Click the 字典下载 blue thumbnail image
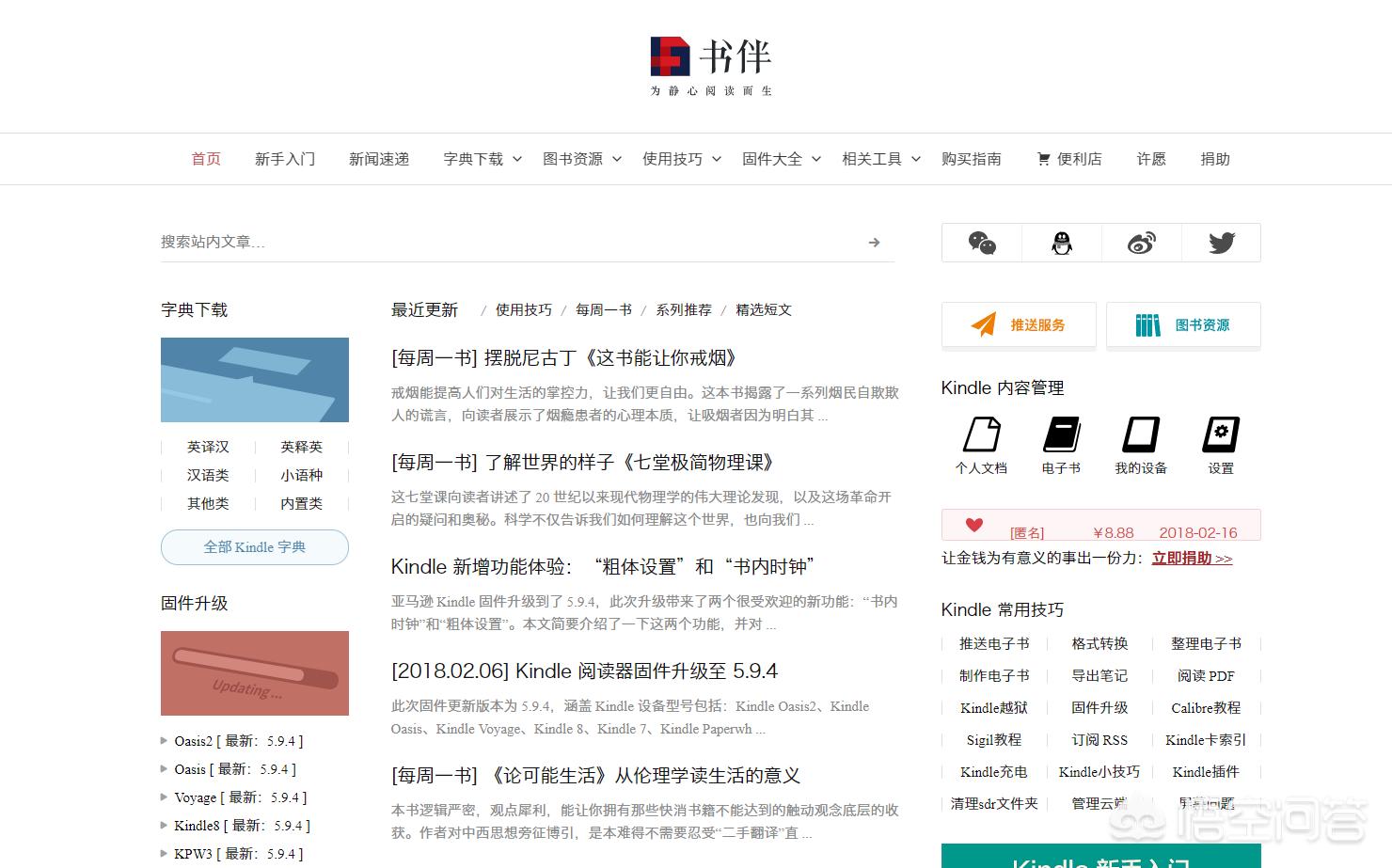Image resolution: width=1392 pixels, height=868 pixels. [255, 380]
